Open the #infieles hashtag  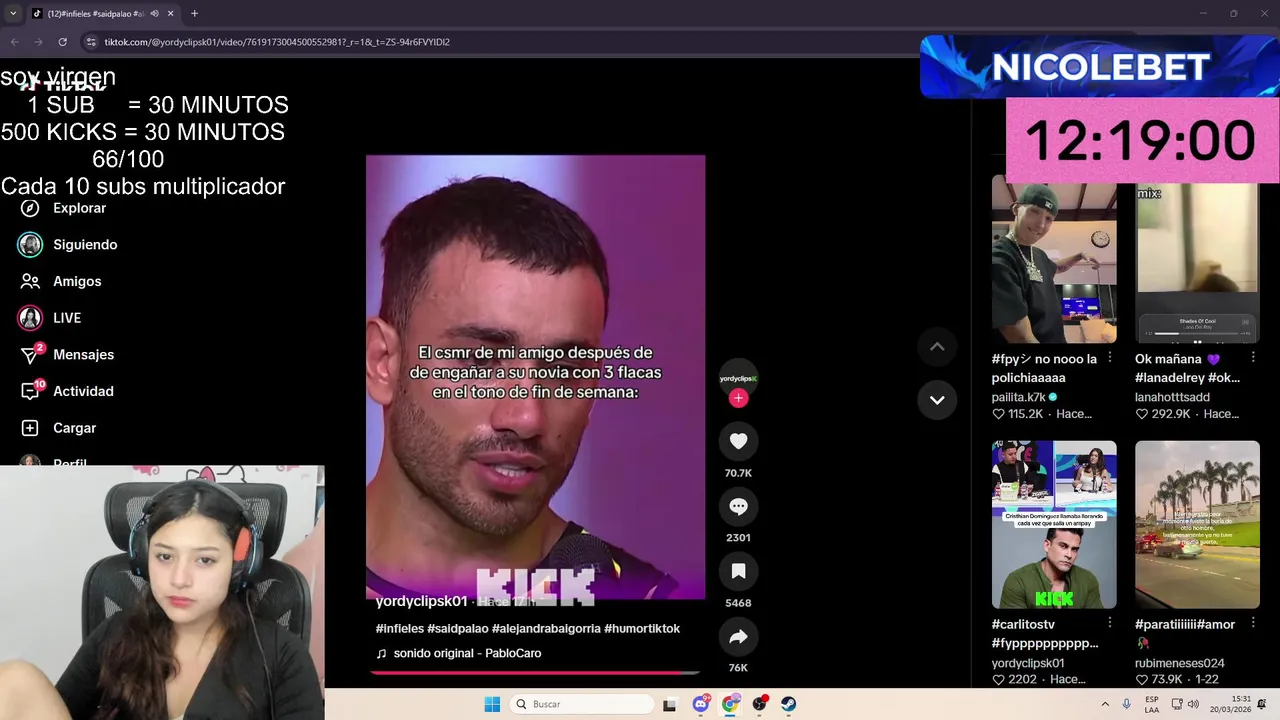point(399,629)
